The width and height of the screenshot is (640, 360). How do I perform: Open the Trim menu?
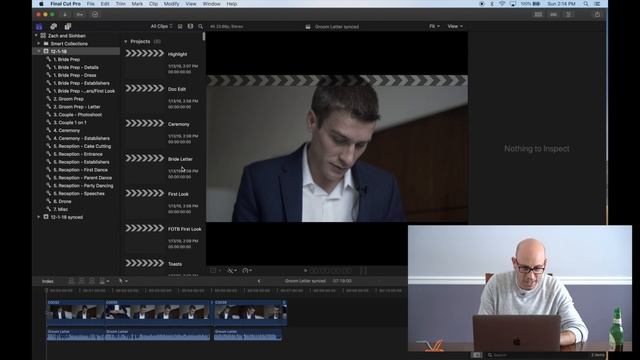tap(121, 4)
